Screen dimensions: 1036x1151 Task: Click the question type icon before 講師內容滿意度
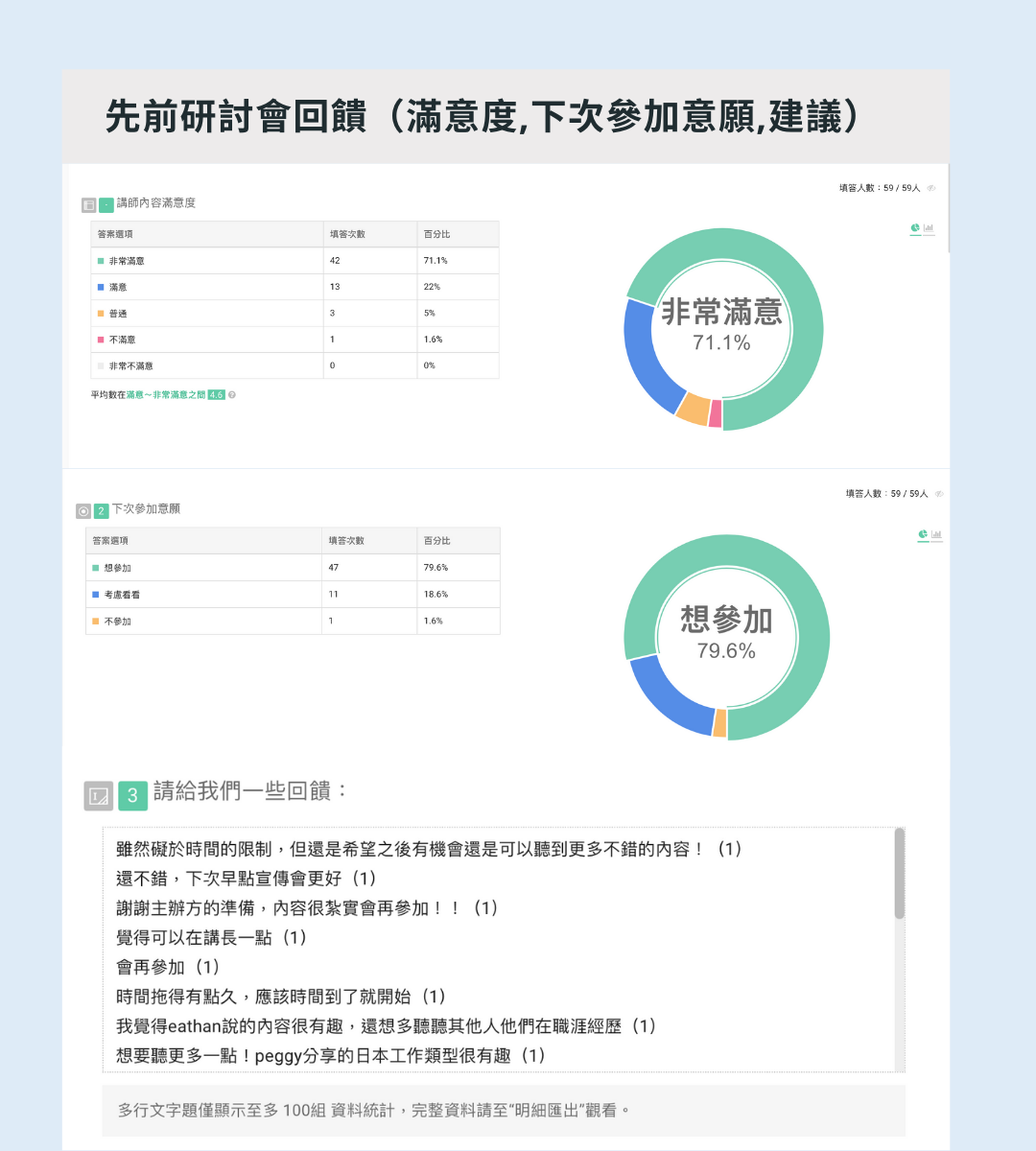(89, 204)
